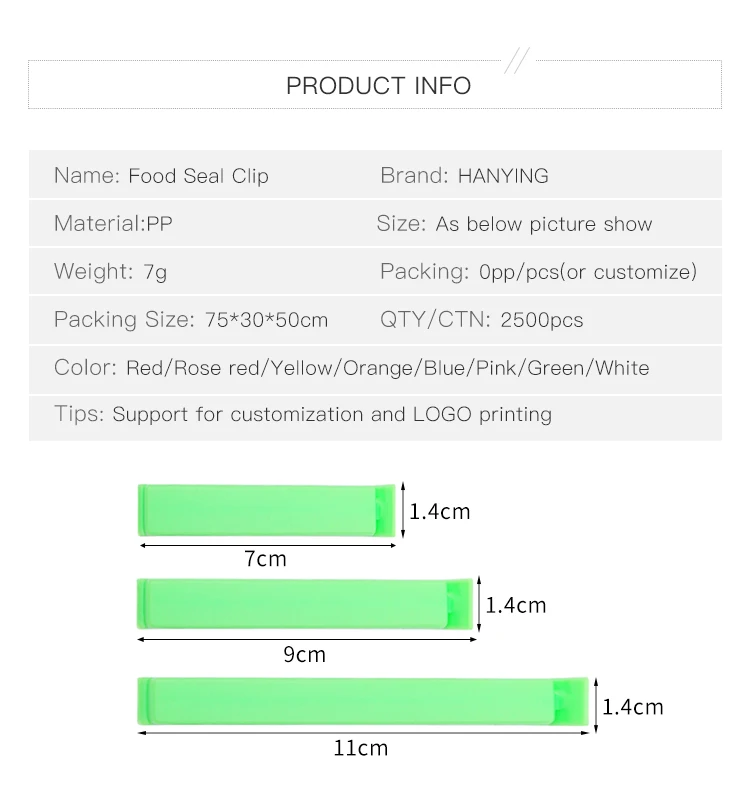
Task: Click the QTY/CTN: 2500pcs entry
Action: (481, 320)
